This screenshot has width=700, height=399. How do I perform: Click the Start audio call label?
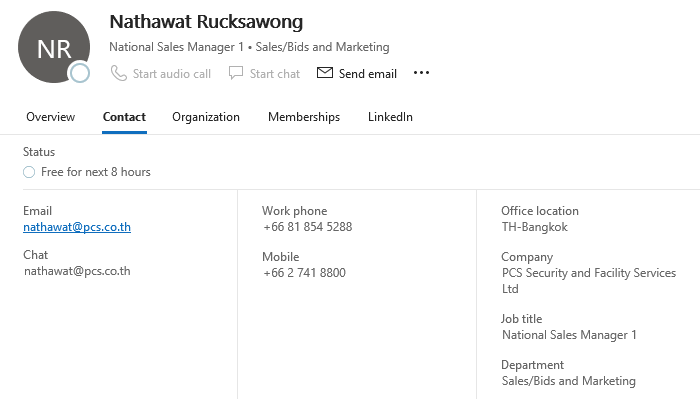tap(172, 74)
